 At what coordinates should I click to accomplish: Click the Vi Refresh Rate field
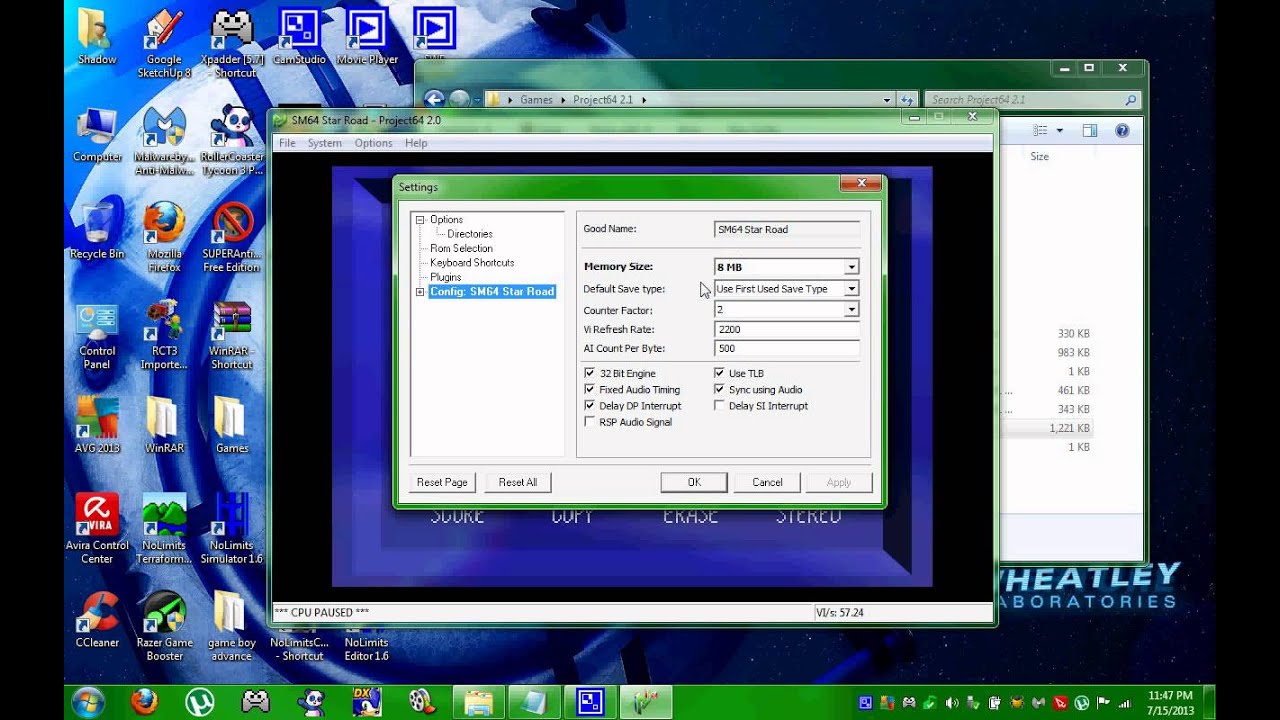coord(787,329)
